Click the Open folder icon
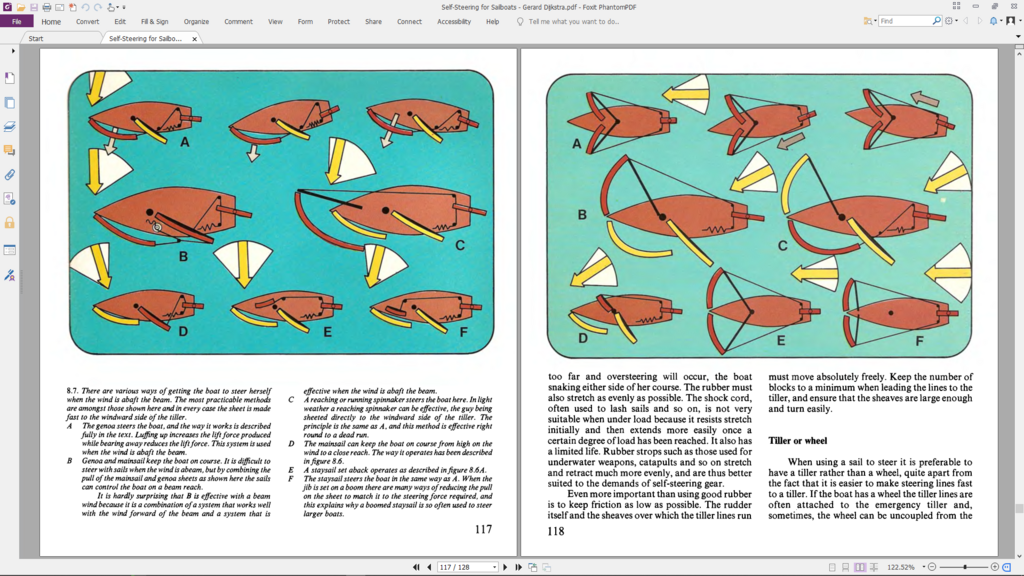 21,7
